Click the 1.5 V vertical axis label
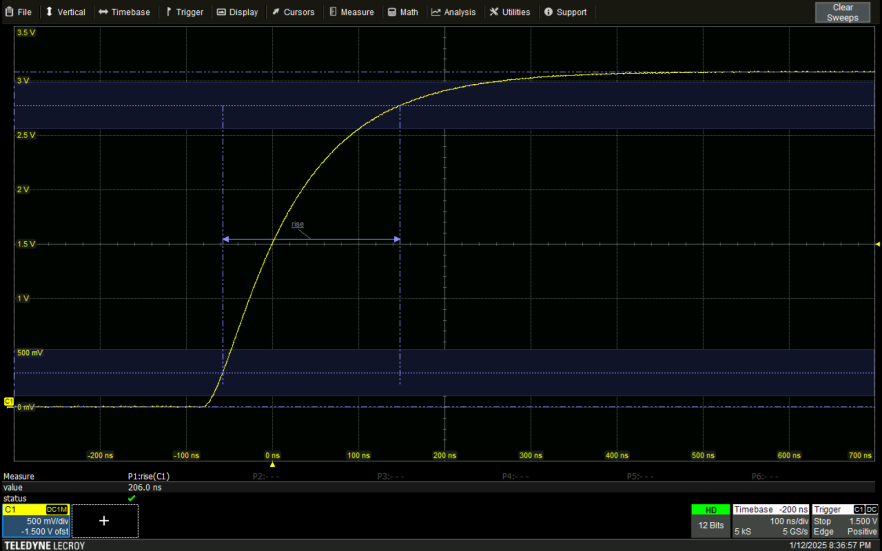 coord(26,244)
